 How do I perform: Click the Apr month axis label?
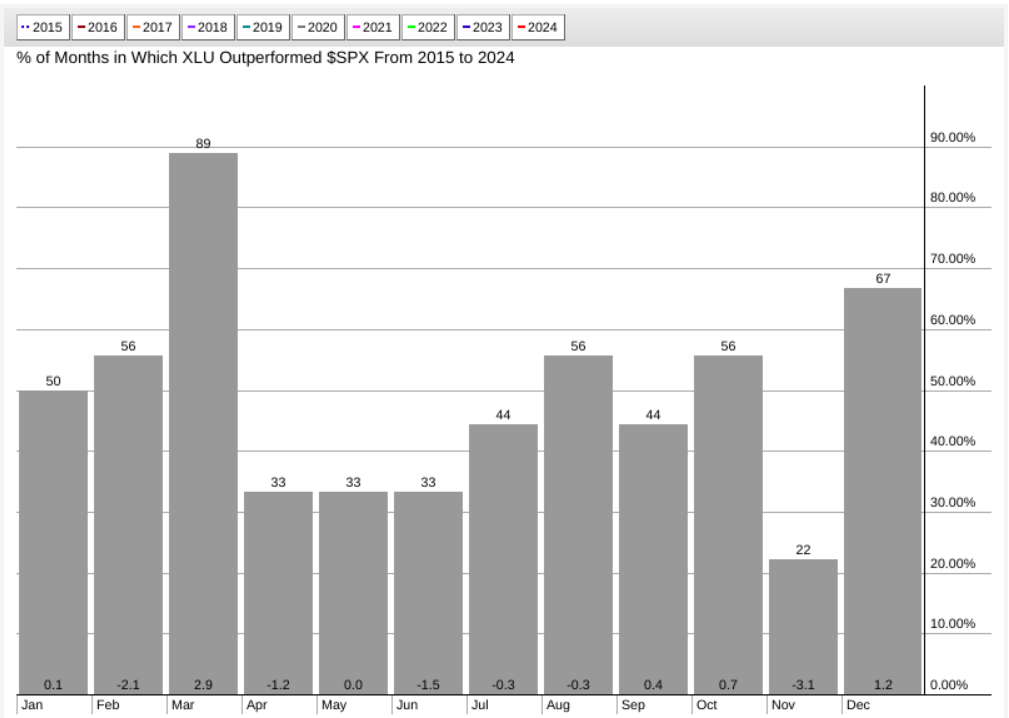pos(257,705)
